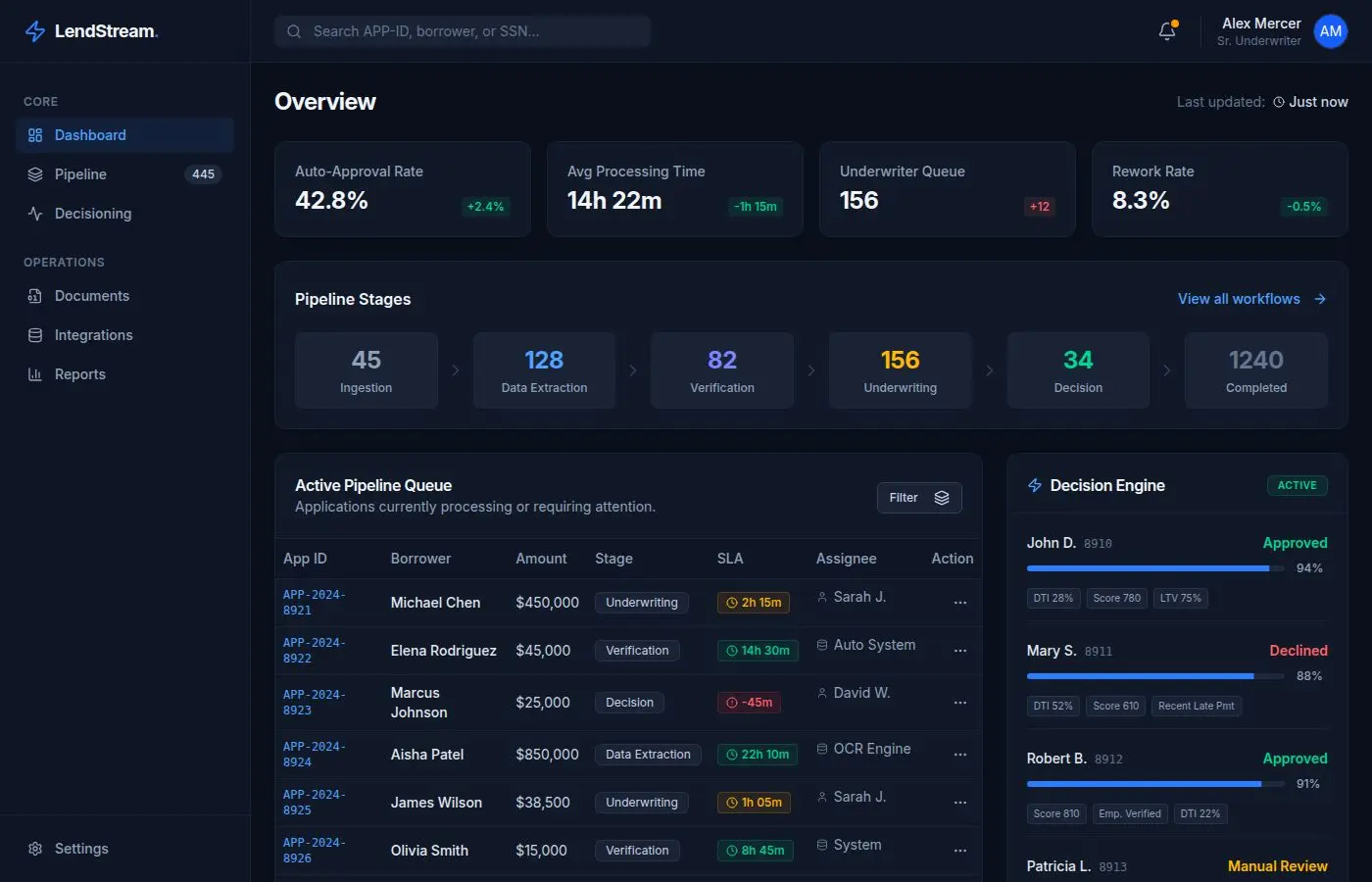Select the Data Extraction stage card
The height and width of the screenshot is (882, 1372).
[544, 370]
